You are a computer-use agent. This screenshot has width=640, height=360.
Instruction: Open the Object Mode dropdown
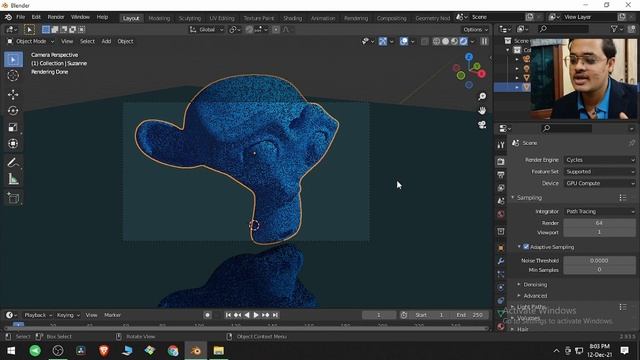point(31,41)
